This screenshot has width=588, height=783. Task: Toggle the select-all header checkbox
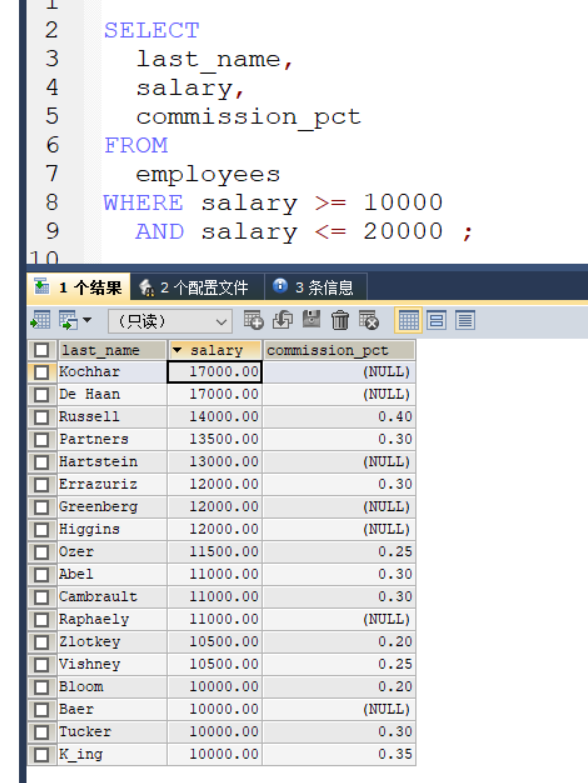click(42, 350)
